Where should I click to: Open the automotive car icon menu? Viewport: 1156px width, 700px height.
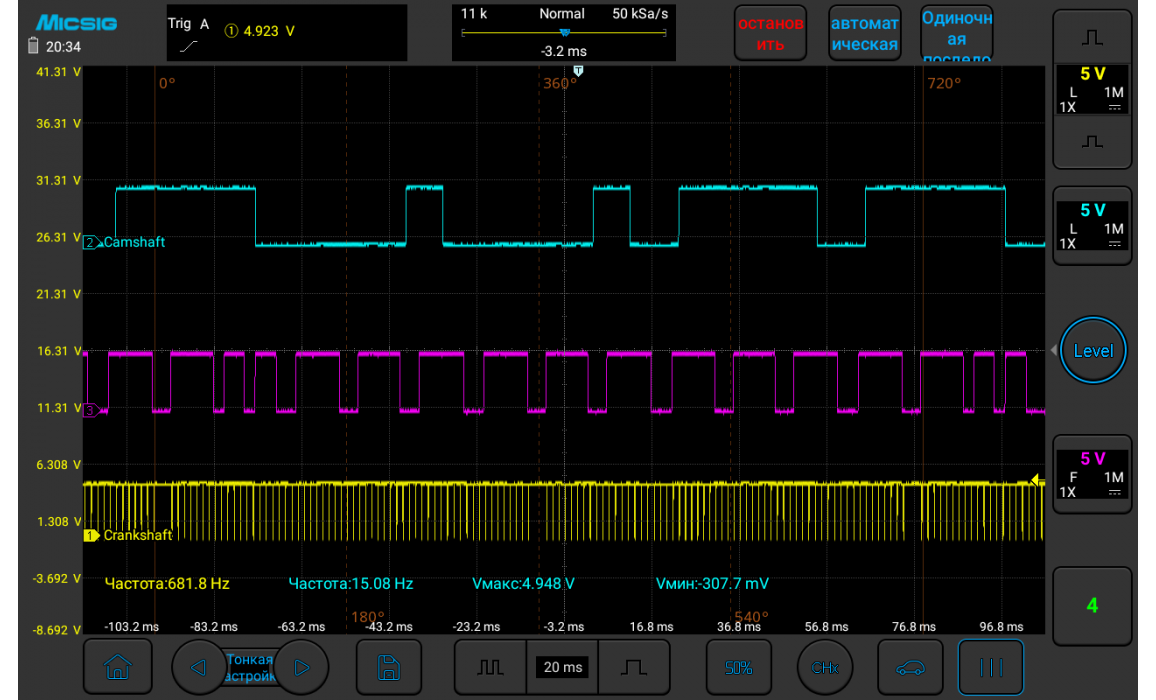[x=911, y=667]
